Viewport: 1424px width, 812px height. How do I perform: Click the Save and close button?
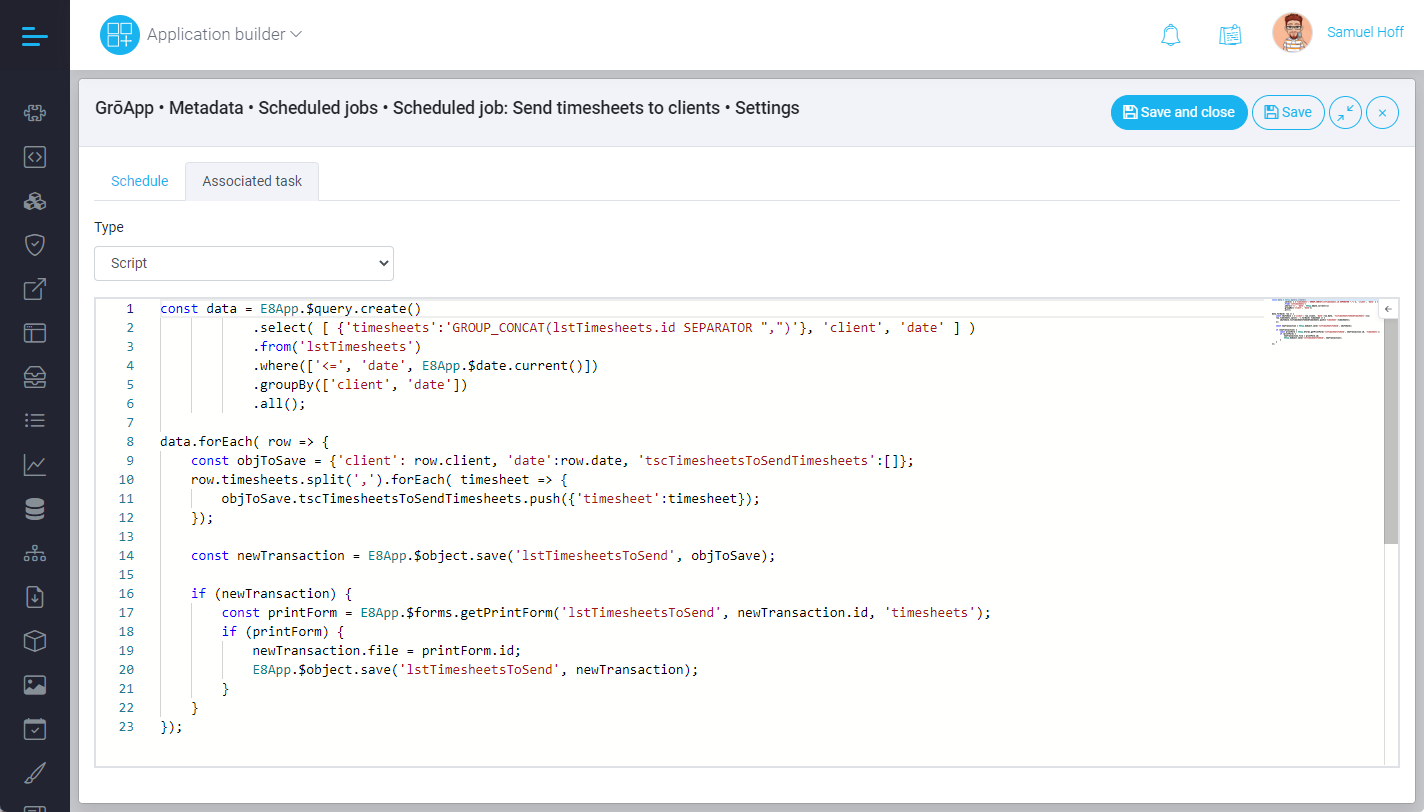click(x=1178, y=112)
